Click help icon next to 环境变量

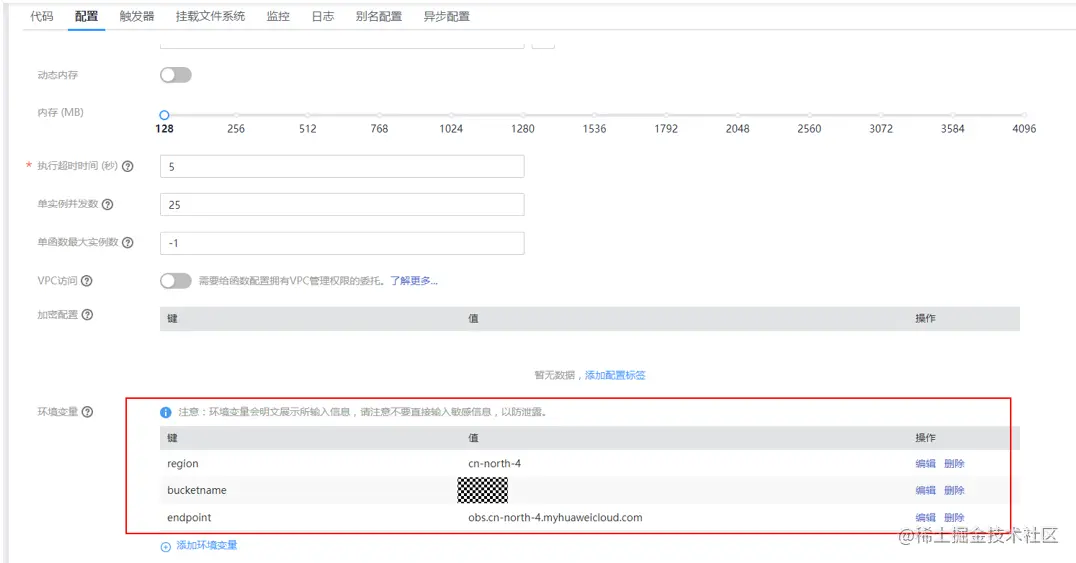[87, 412]
